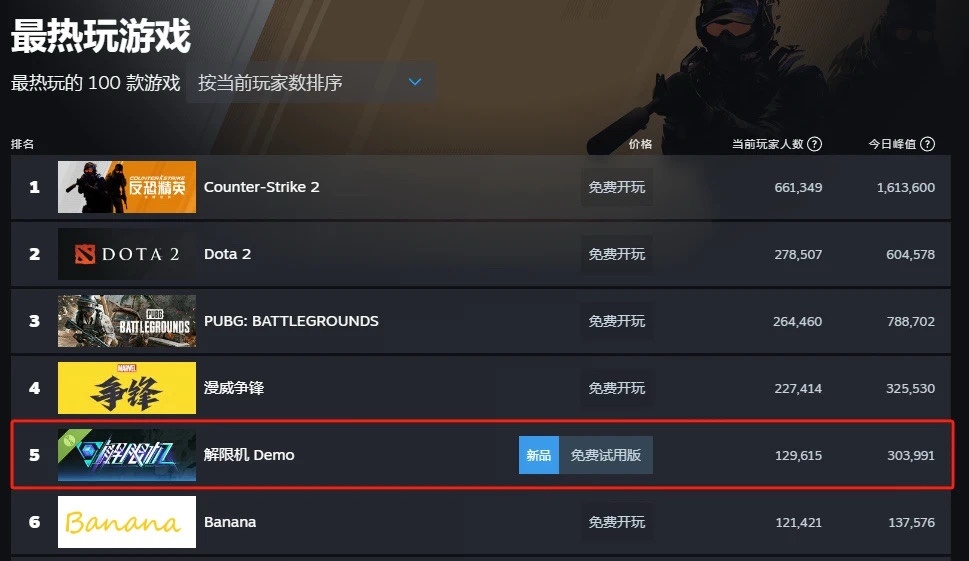
Task: Click the 免费试用版 button for 解限机 Demo
Action: (x=606, y=455)
